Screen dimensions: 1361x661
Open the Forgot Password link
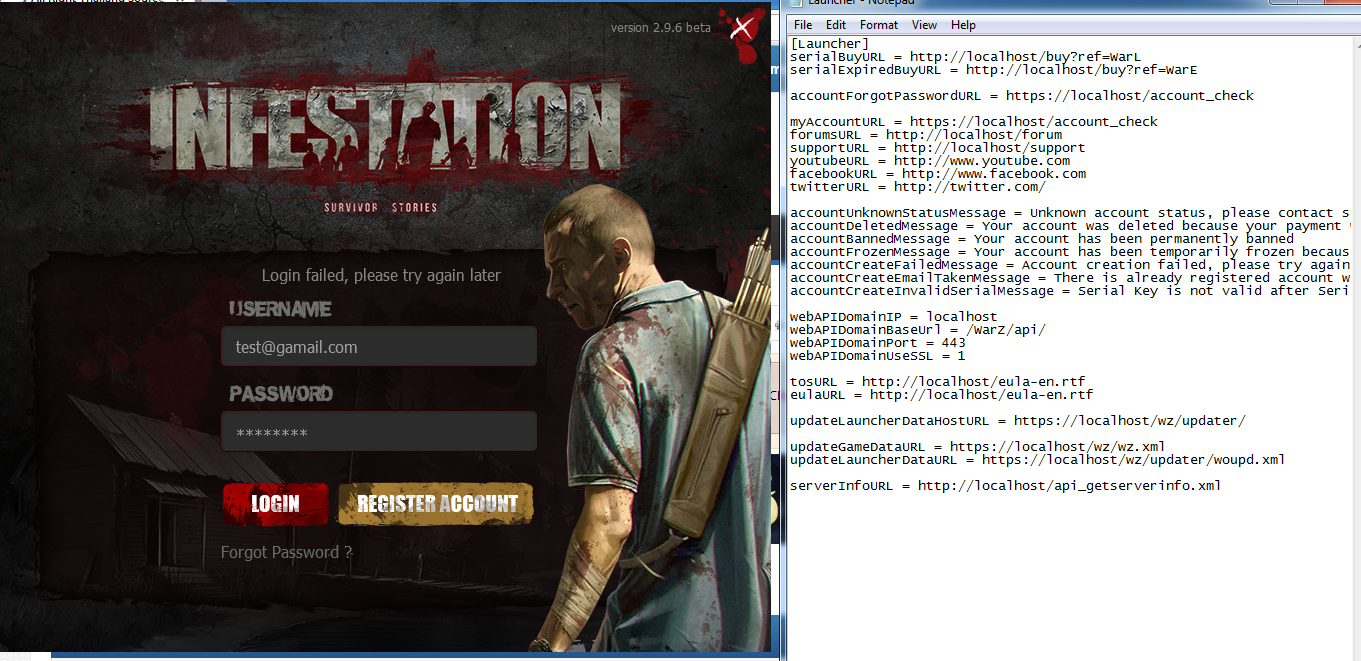point(286,552)
